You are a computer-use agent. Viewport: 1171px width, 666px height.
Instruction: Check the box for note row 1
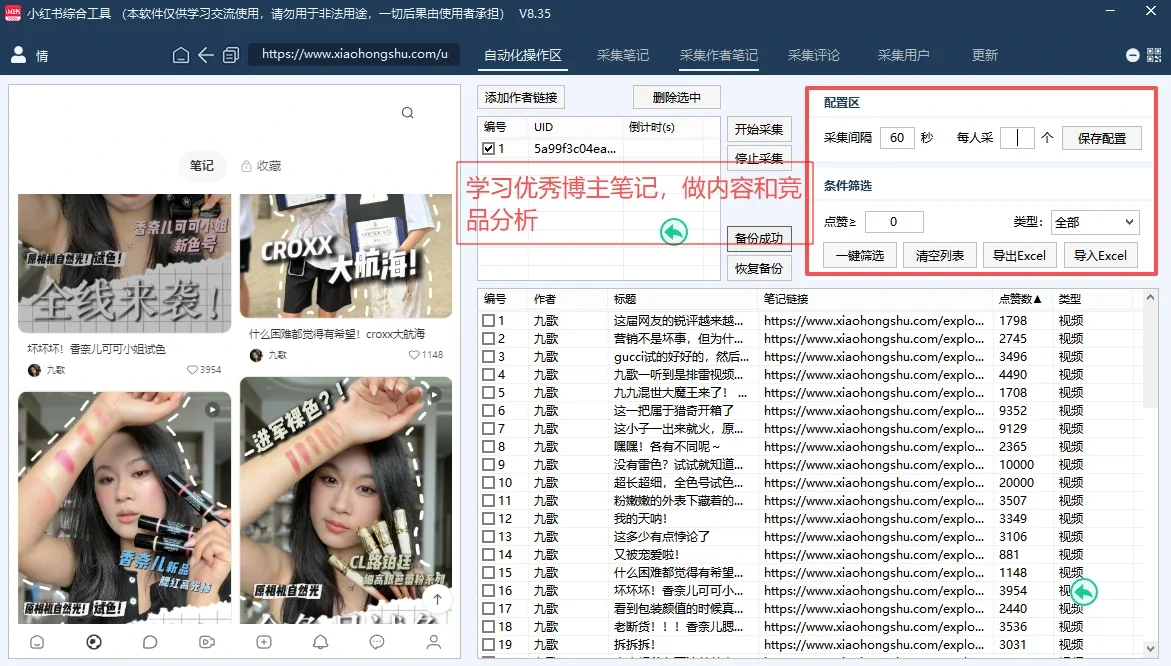click(x=488, y=320)
